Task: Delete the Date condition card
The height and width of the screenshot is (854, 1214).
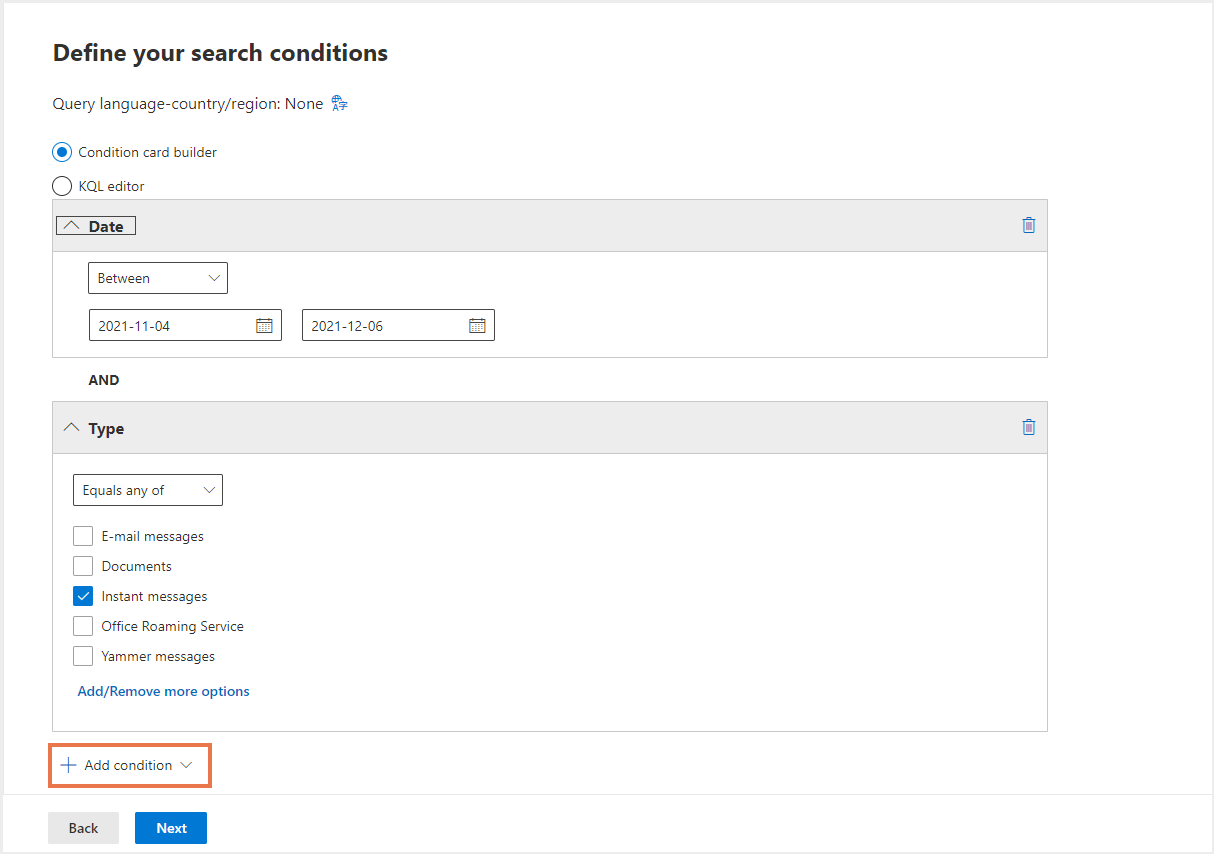Action: tap(1028, 225)
